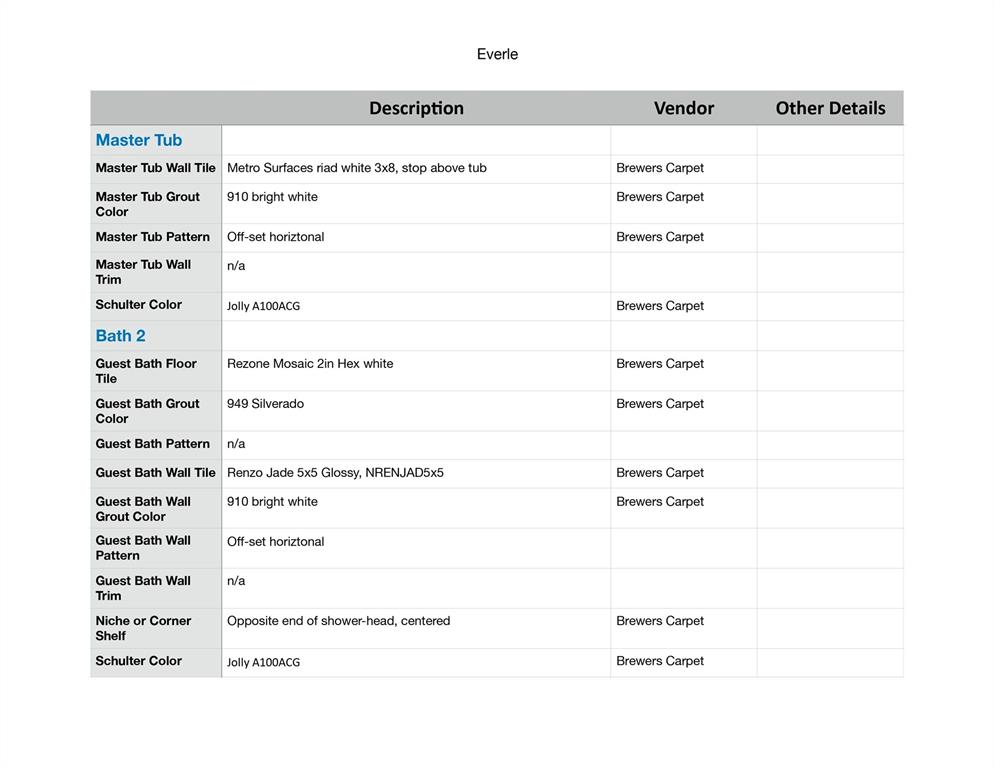Click "Brewers Carpet" in the Niche or Corner Shelf row

[x=660, y=621]
